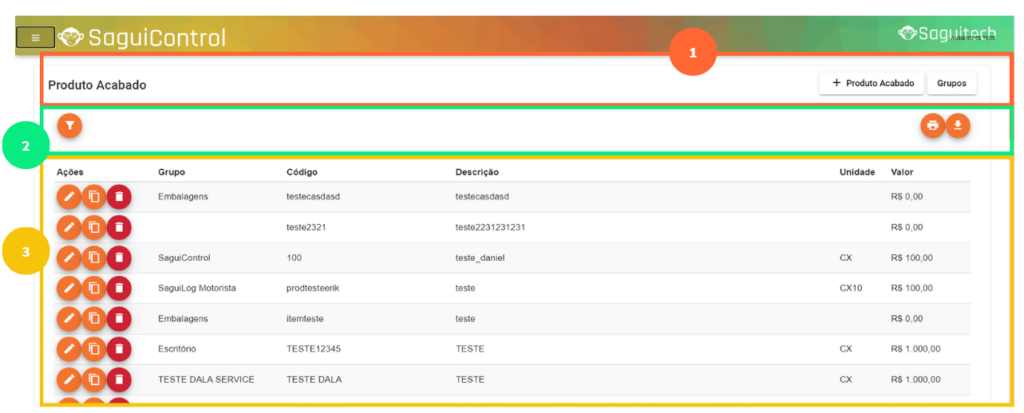Click the Grupo column header
This screenshot has height=413, width=1024.
pyautogui.click(x=171, y=172)
